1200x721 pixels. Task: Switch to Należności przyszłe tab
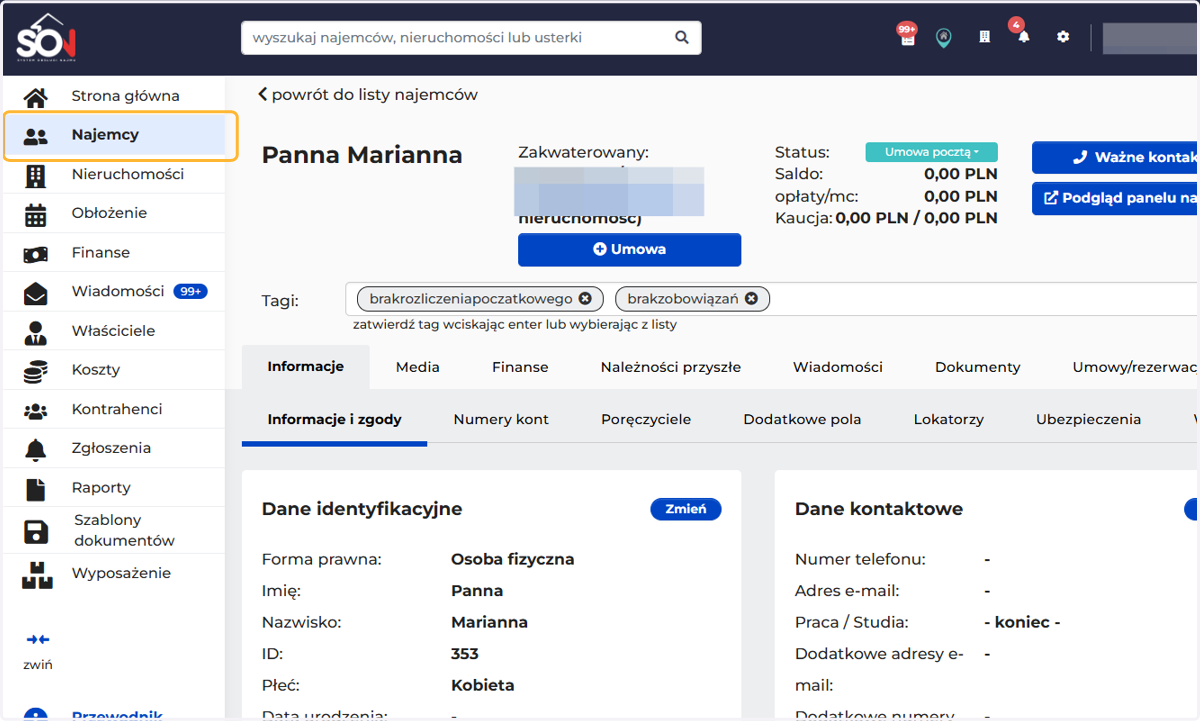(671, 367)
